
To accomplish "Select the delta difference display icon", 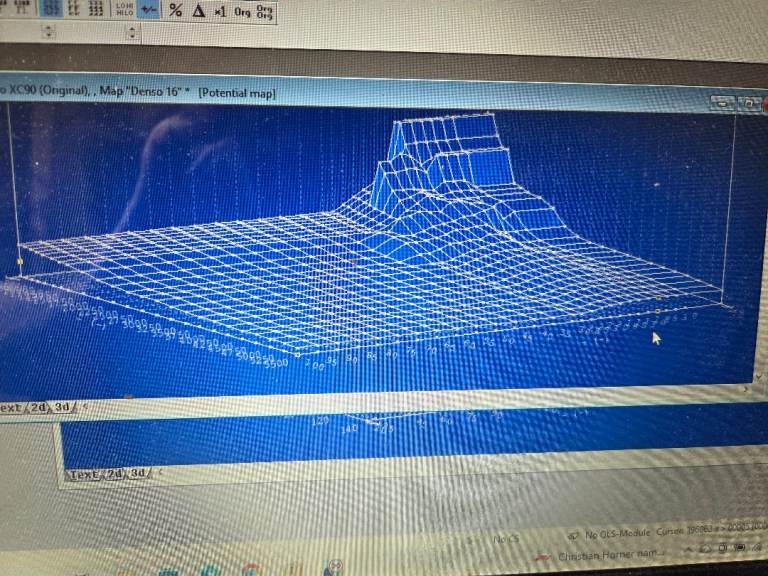I will pyautogui.click(x=198, y=11).
